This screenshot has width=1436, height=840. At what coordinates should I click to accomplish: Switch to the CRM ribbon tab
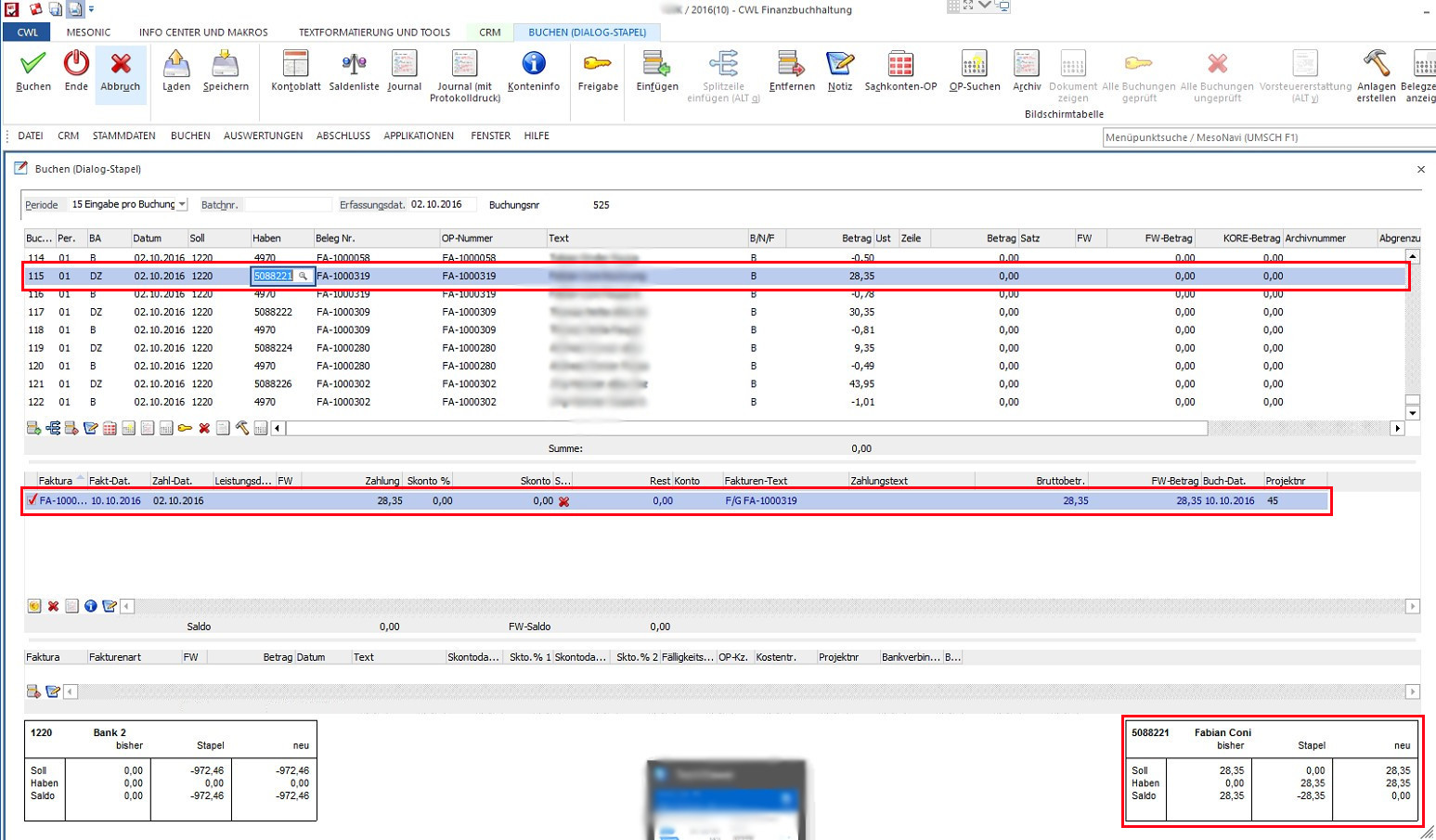[x=489, y=32]
